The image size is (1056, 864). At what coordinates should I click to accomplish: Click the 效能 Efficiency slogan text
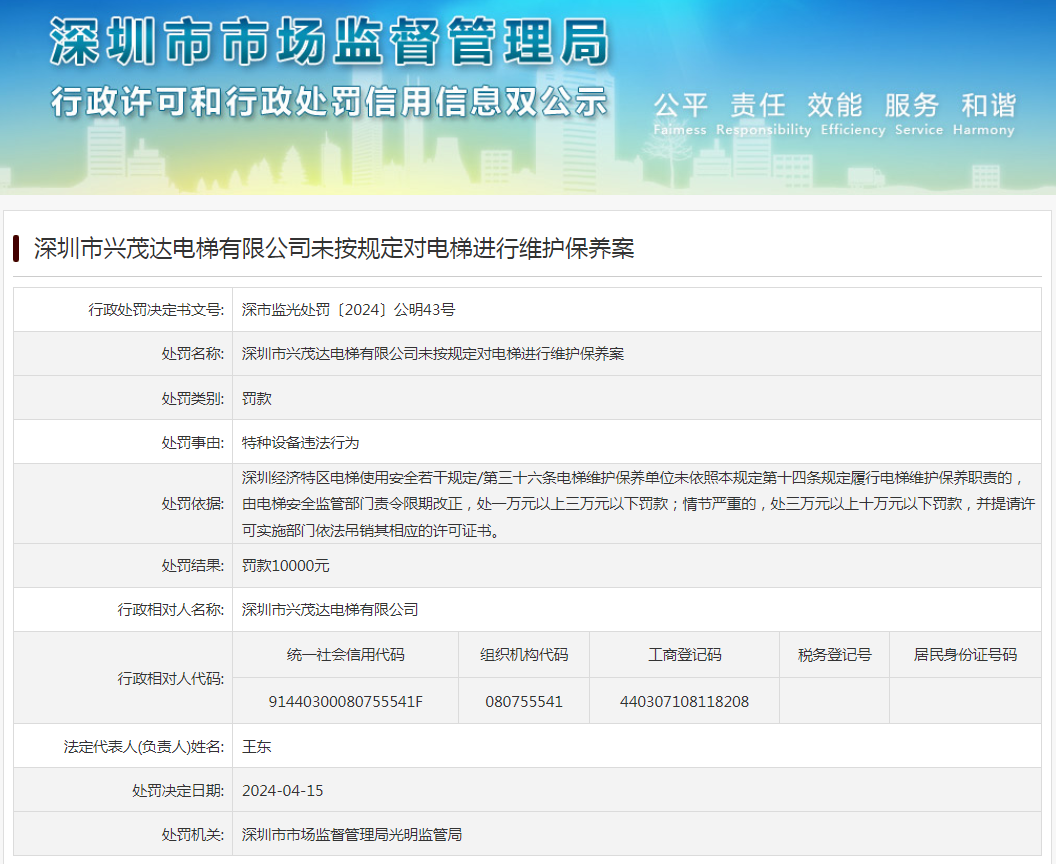pyautogui.click(x=853, y=114)
